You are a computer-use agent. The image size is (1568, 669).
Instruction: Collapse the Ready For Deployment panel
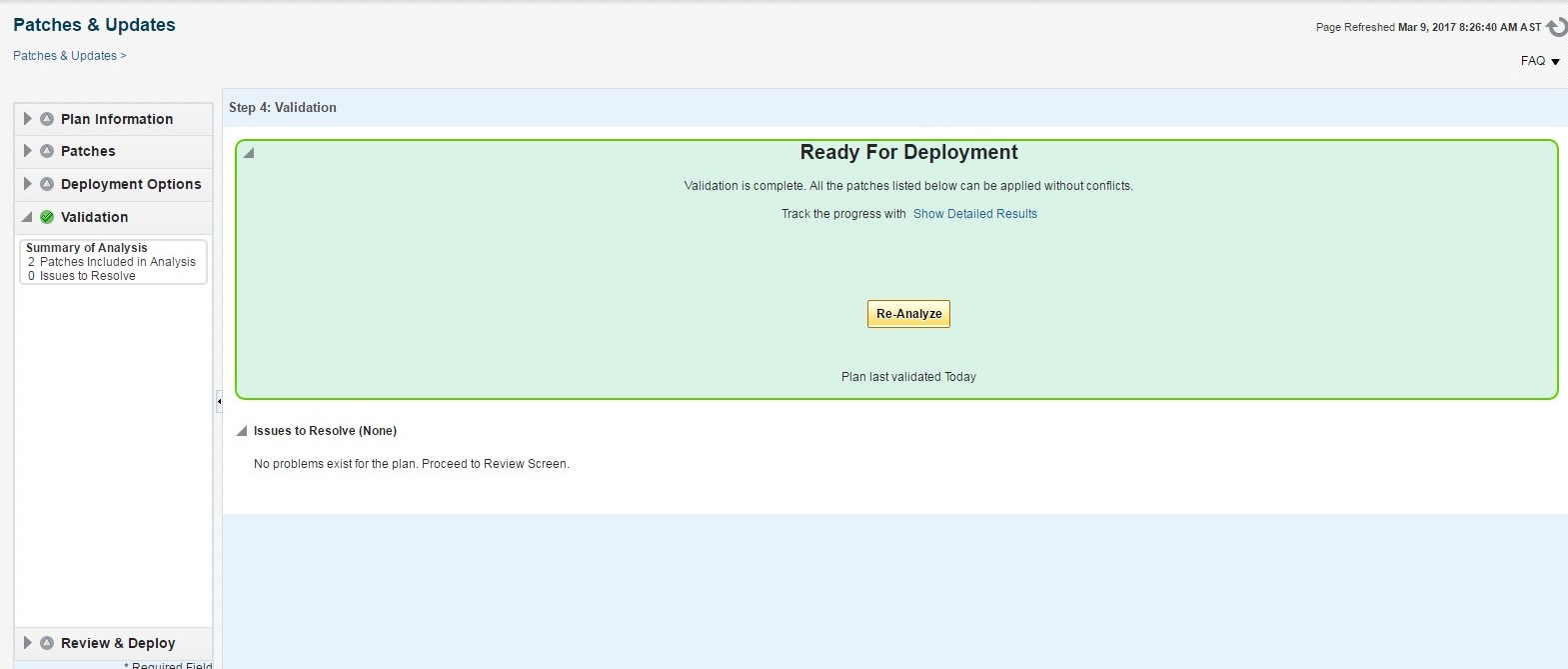pos(249,153)
